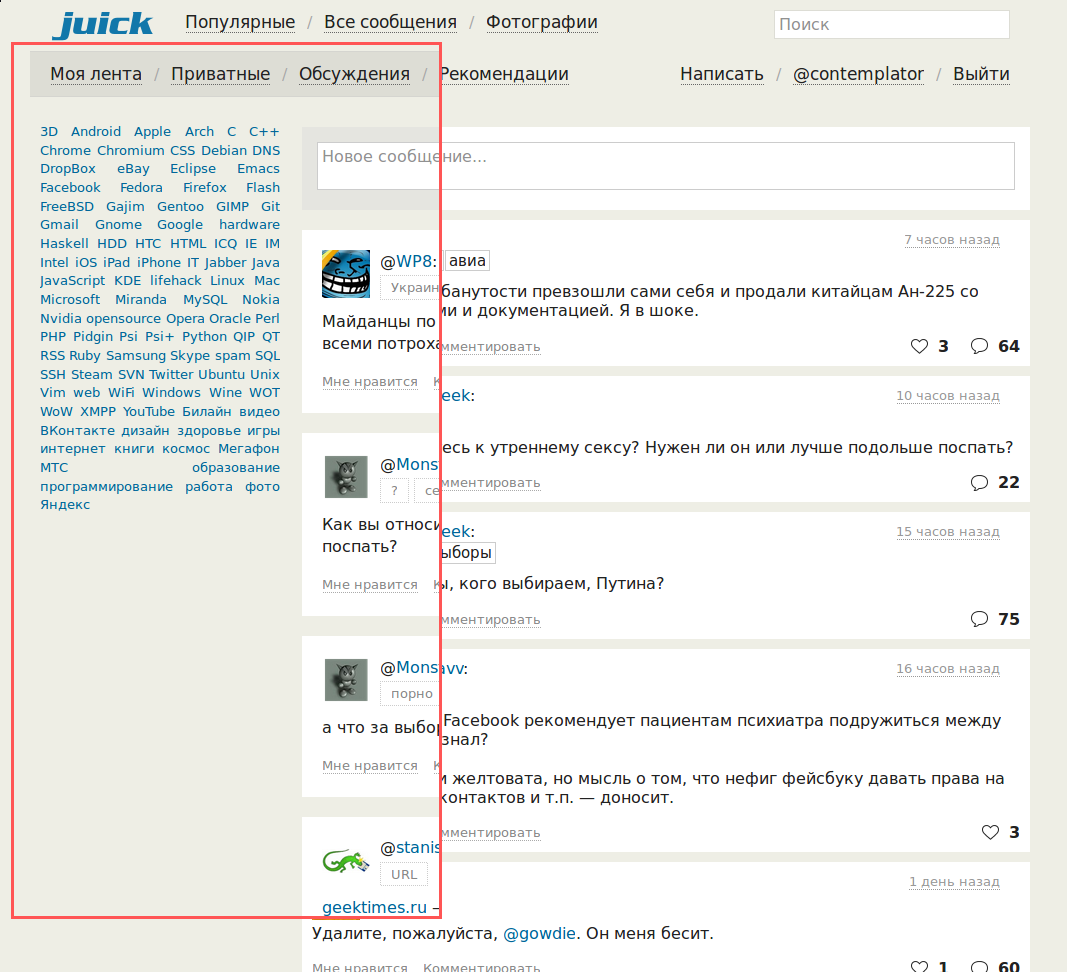Viewport: 1067px width, 972px height.
Task: Open the ВКонтакте tag in cloud
Action: 78,431
